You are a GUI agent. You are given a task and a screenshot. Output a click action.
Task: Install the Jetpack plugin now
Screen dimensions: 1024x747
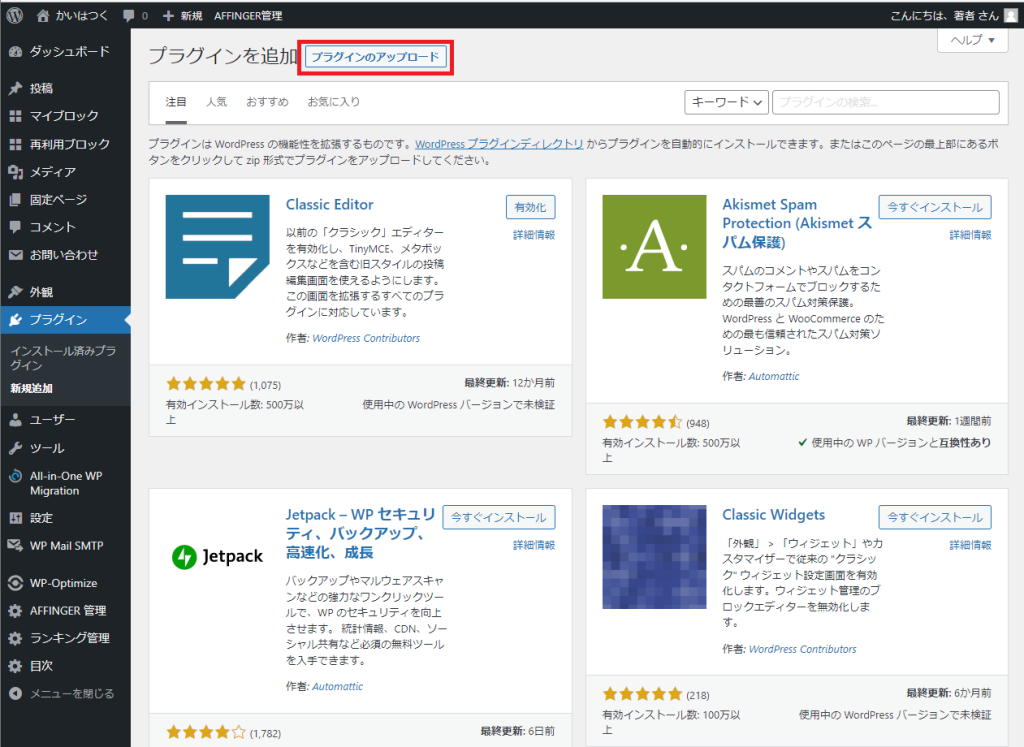[499, 517]
